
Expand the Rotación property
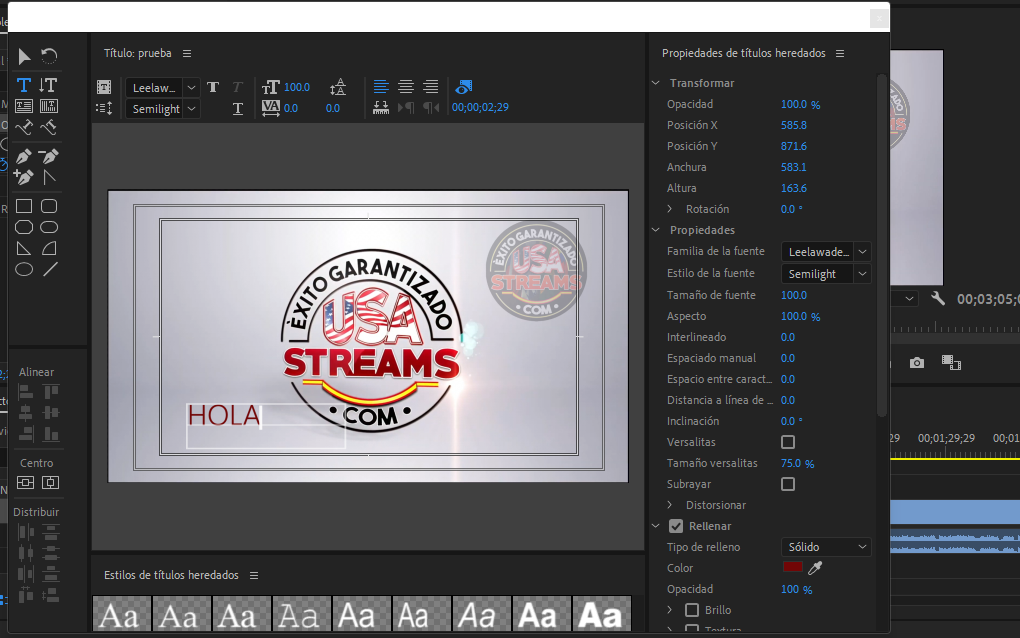point(670,209)
